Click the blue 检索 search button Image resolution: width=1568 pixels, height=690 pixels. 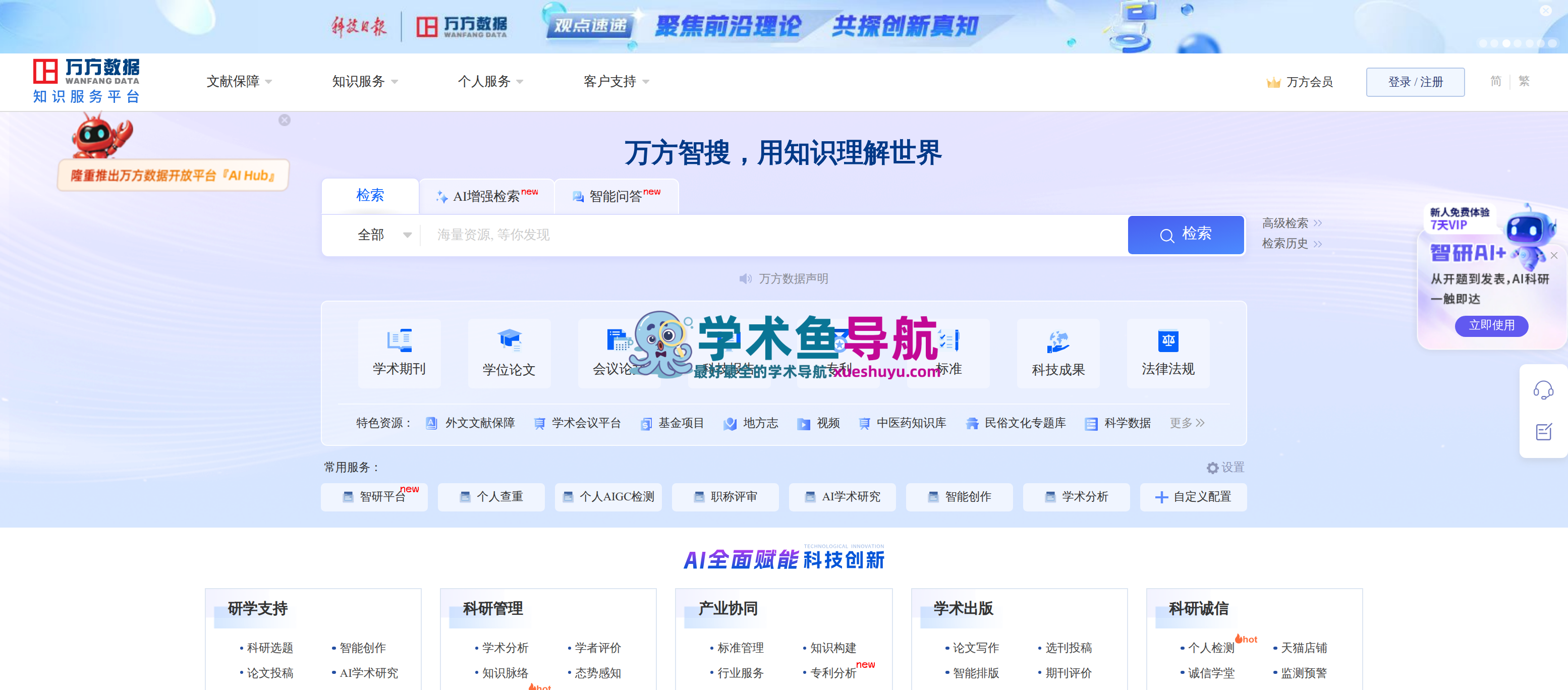[1185, 235]
